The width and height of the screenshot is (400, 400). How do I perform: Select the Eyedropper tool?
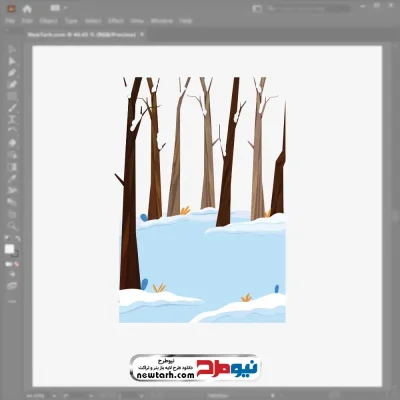click(x=12, y=179)
